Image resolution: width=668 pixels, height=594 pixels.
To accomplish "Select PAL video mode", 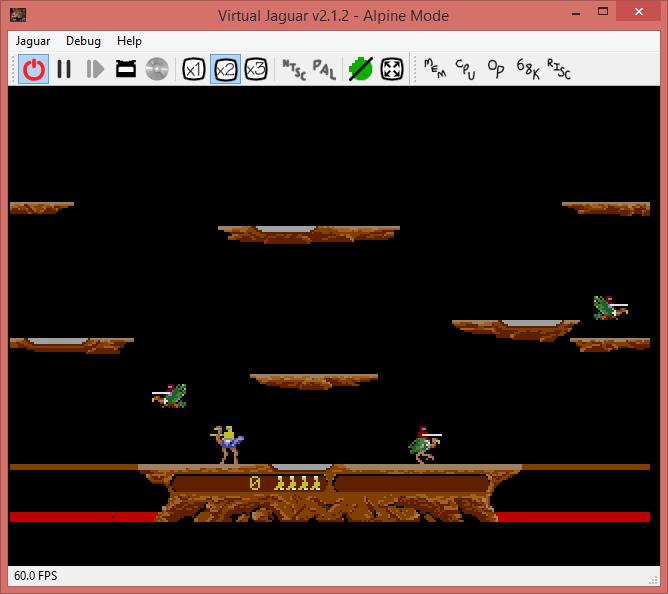I will (324, 69).
